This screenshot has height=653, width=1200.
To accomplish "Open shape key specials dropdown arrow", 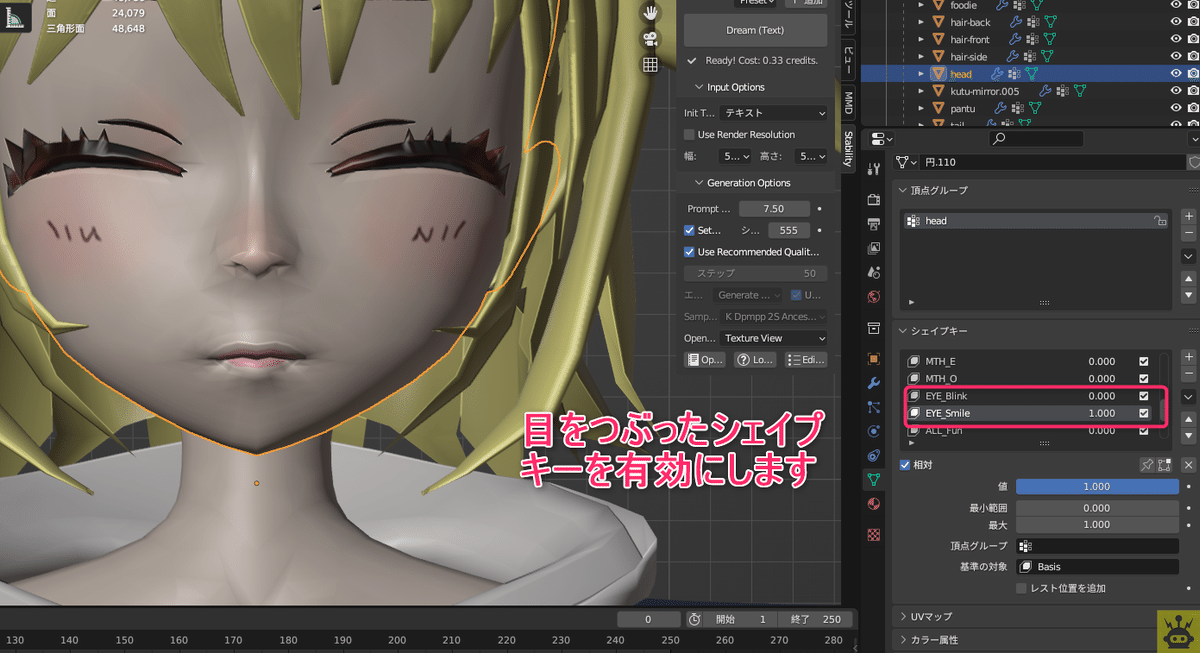I will click(x=1189, y=397).
